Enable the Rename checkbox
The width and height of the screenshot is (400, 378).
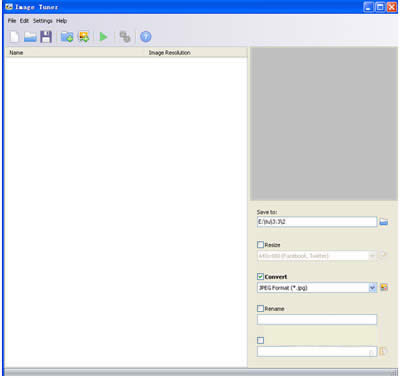(x=260, y=309)
